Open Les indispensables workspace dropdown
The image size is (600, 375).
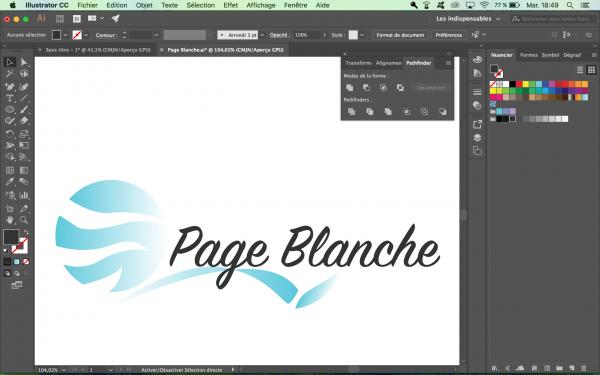coord(468,19)
